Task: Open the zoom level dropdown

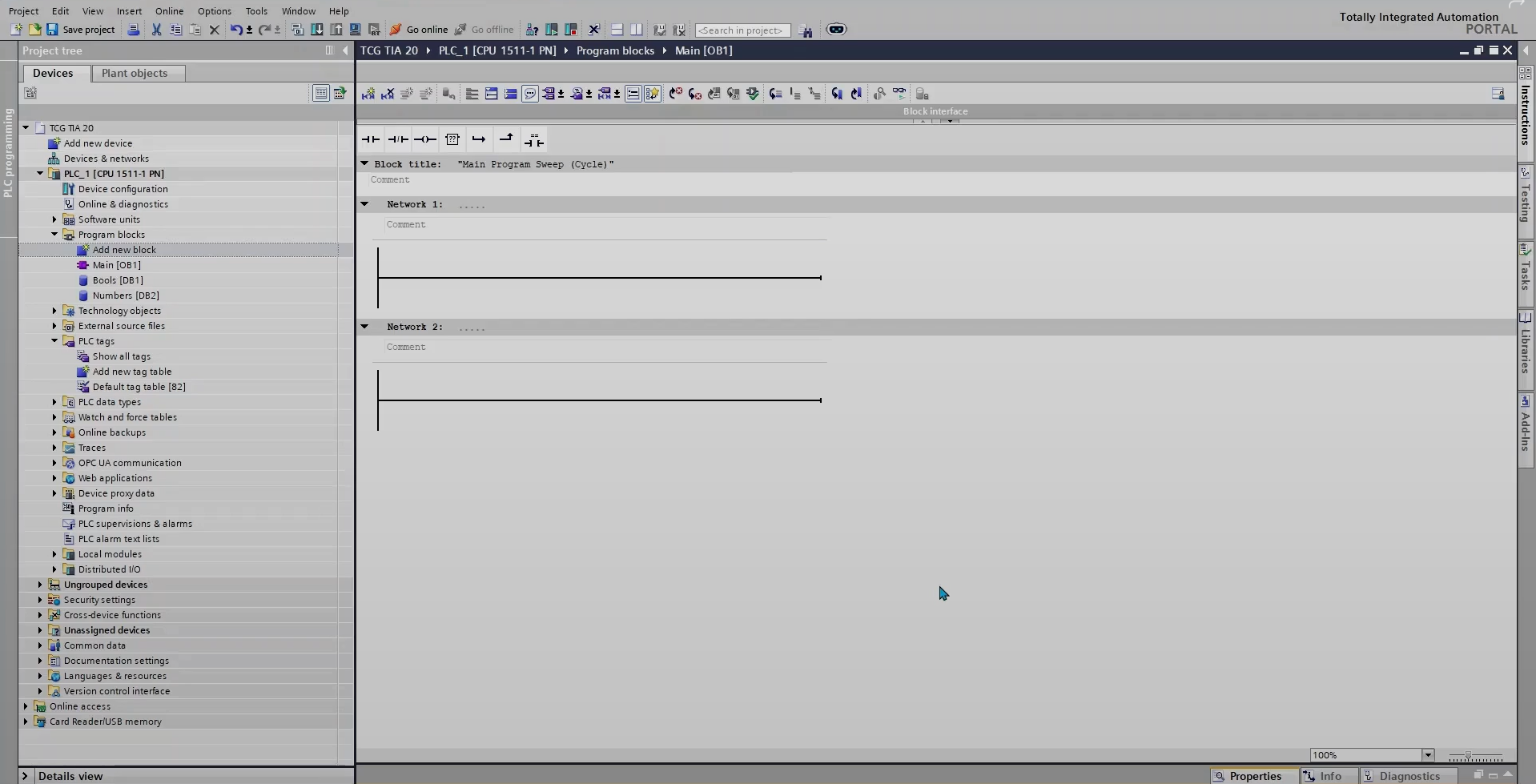Action: pos(1427,755)
